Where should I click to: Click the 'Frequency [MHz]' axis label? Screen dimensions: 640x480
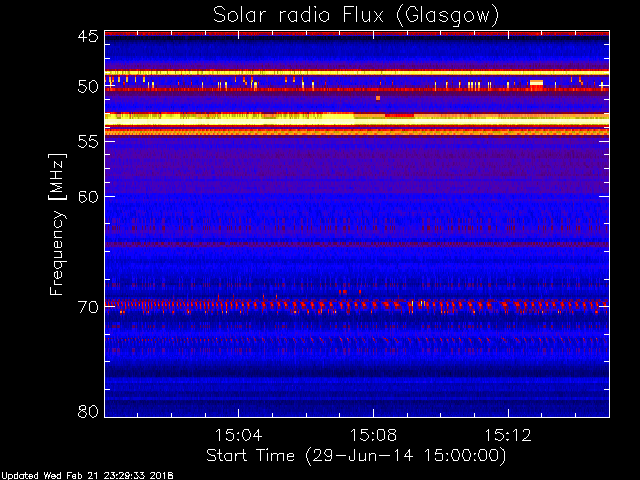coord(57,224)
